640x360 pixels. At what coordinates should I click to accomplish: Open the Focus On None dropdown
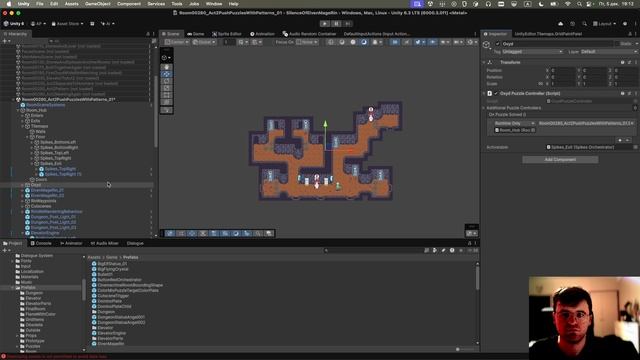tap(307, 42)
